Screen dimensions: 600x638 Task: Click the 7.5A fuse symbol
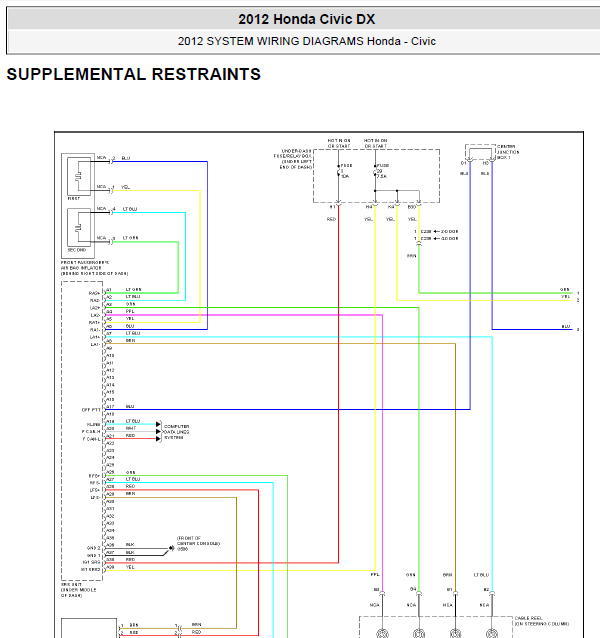375,172
